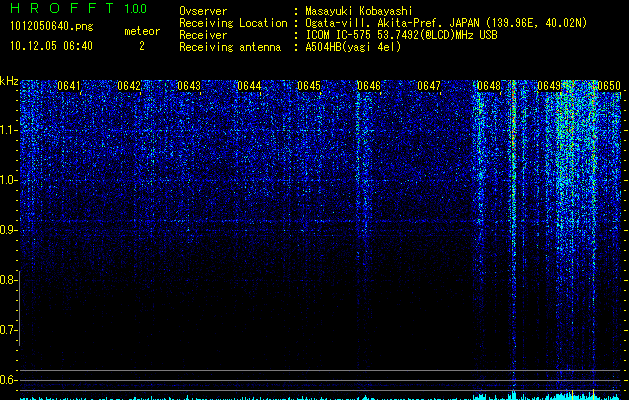Click the ICOM IC-575 receiver frequency text
The width and height of the screenshot is (629, 400).
(401, 35)
